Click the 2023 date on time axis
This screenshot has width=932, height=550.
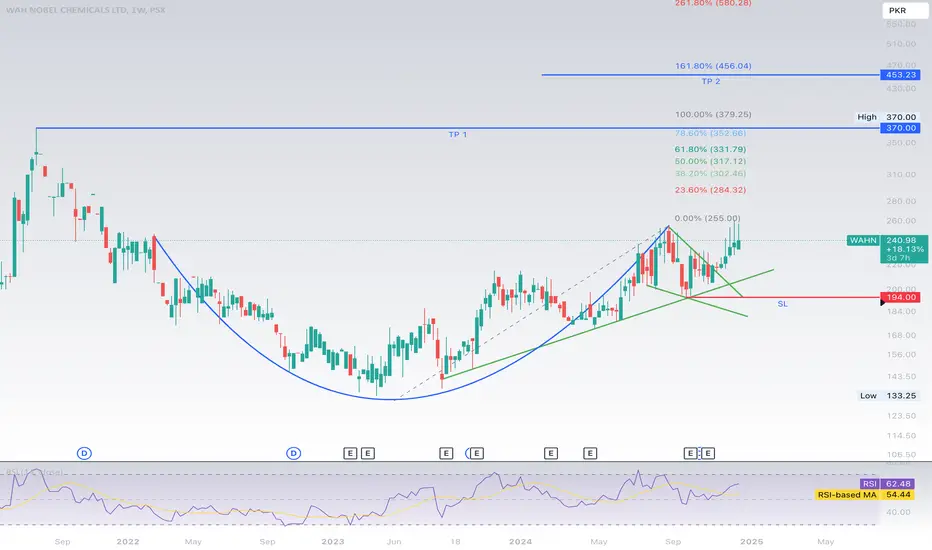(333, 542)
